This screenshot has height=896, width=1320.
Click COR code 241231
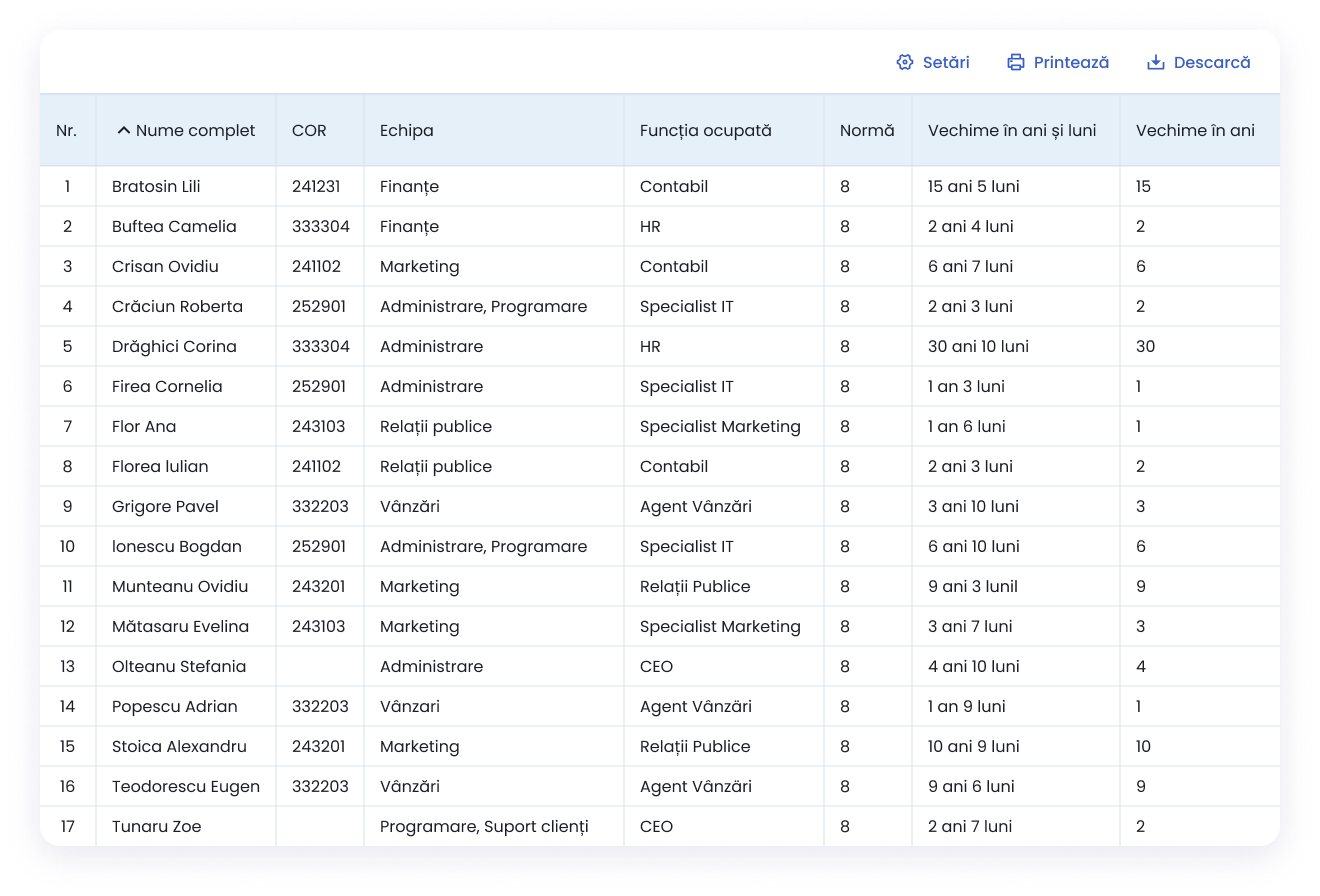[x=316, y=186]
